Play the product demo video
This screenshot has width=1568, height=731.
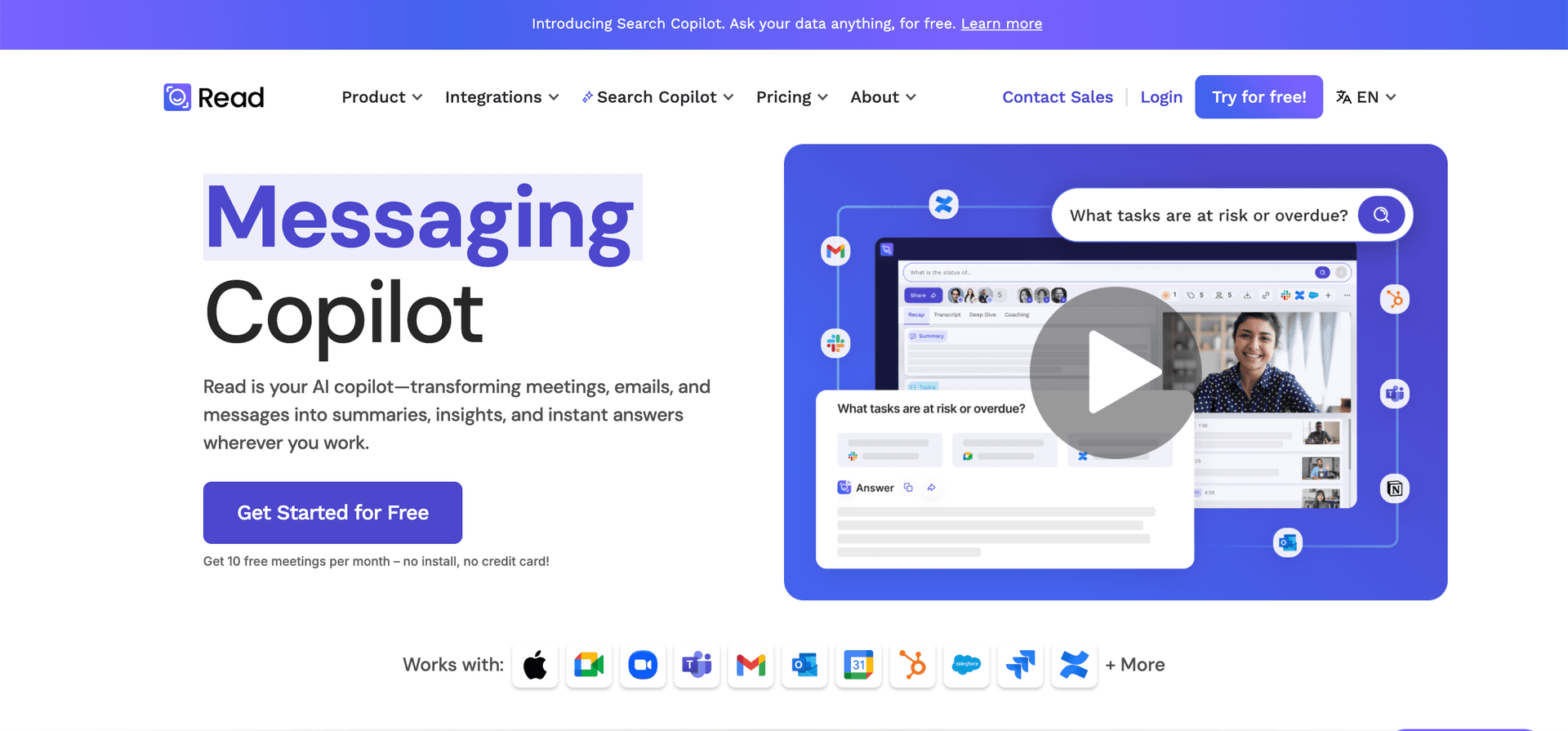pyautogui.click(x=1116, y=372)
